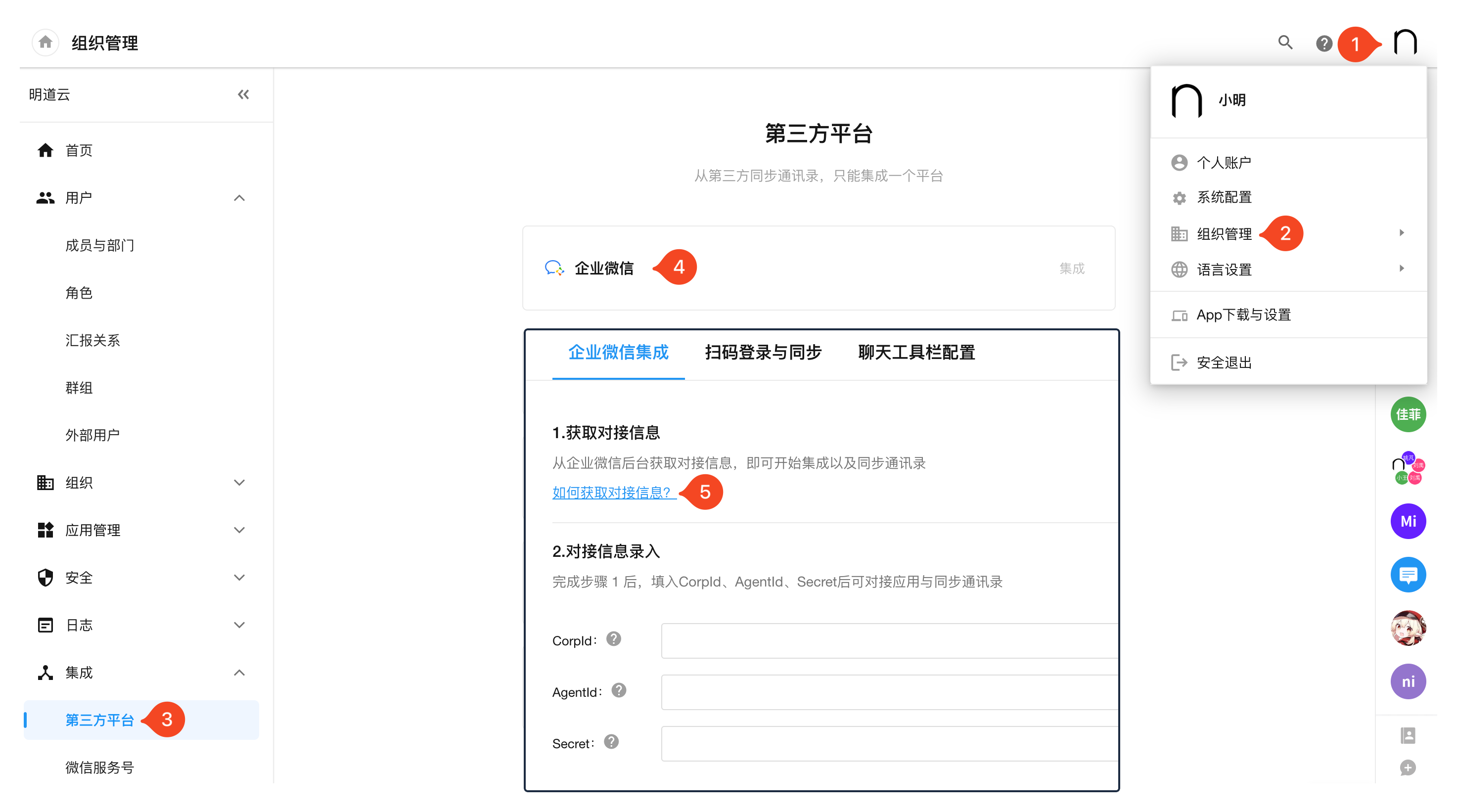Open the purple Mi avatar chat
The height and width of the screenshot is (812, 1457).
1408,521
